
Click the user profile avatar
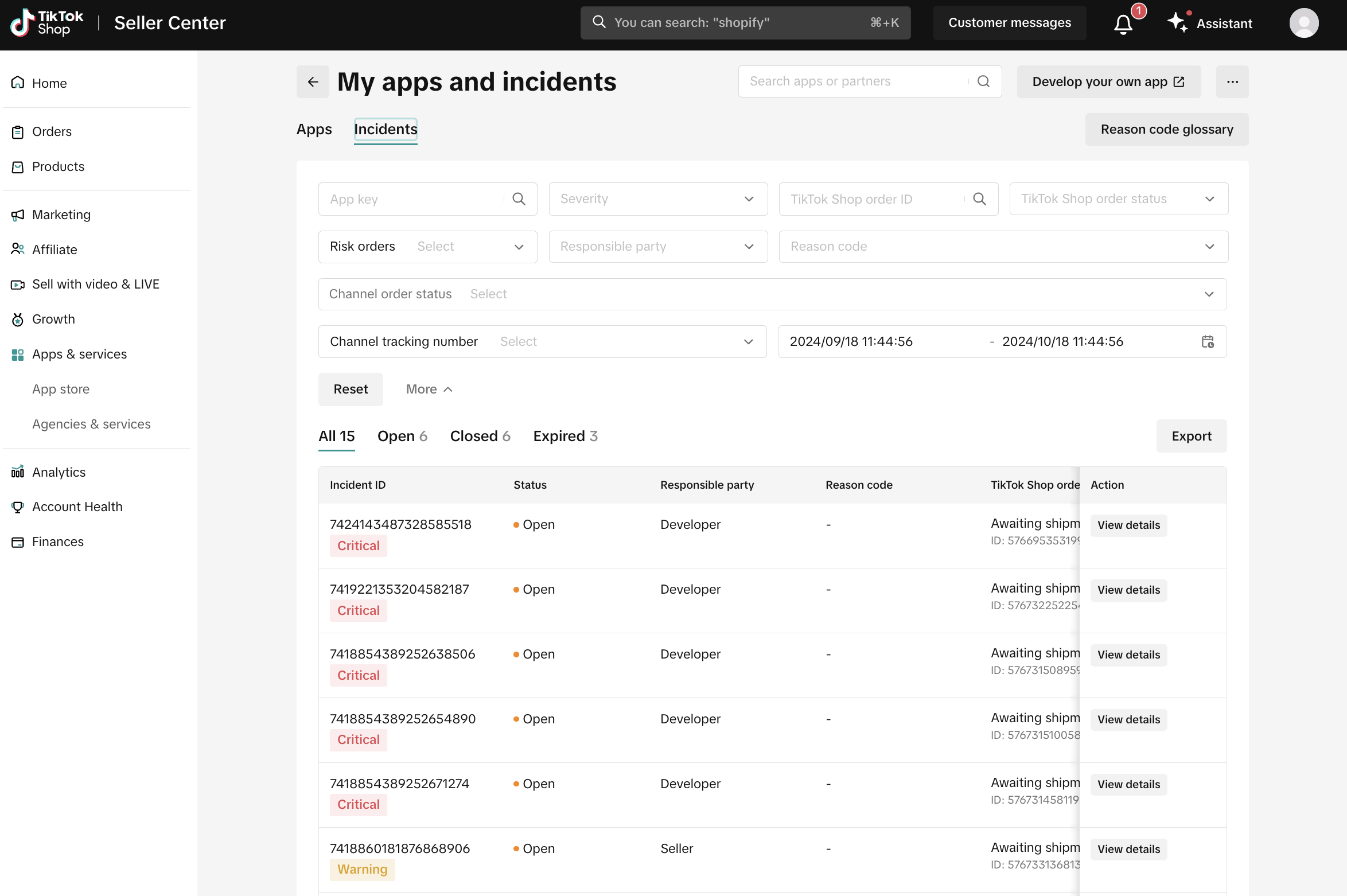pos(1303,23)
